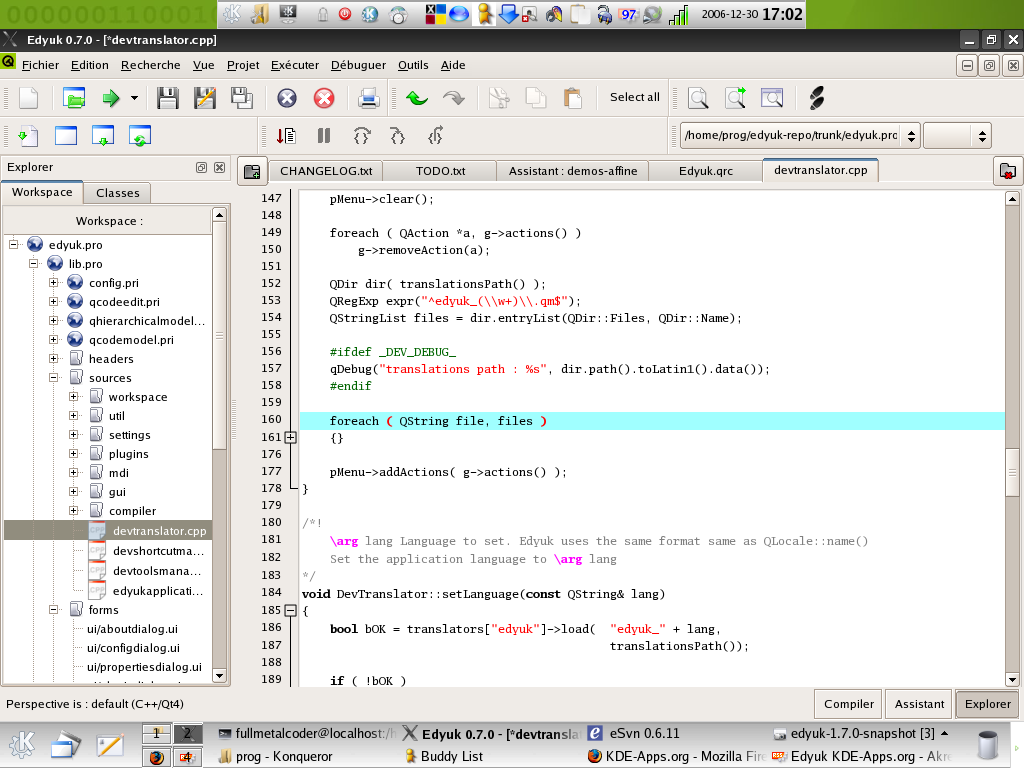
Task: Open a file with the folder icon
Action: tap(74, 98)
